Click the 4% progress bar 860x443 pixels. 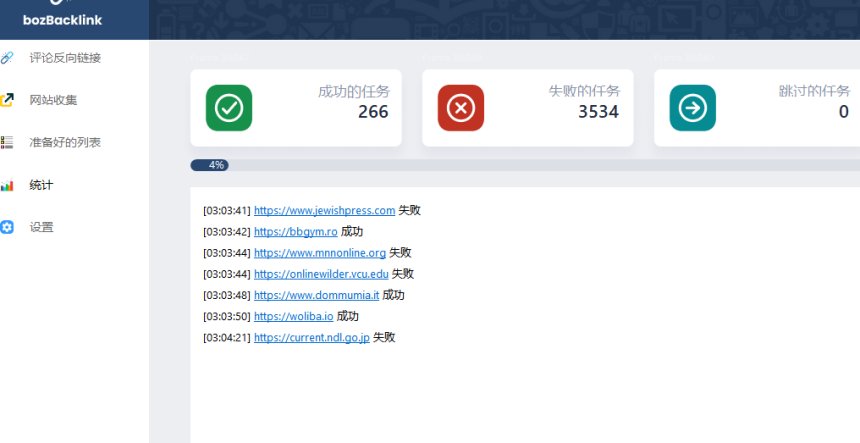pyautogui.click(x=216, y=165)
